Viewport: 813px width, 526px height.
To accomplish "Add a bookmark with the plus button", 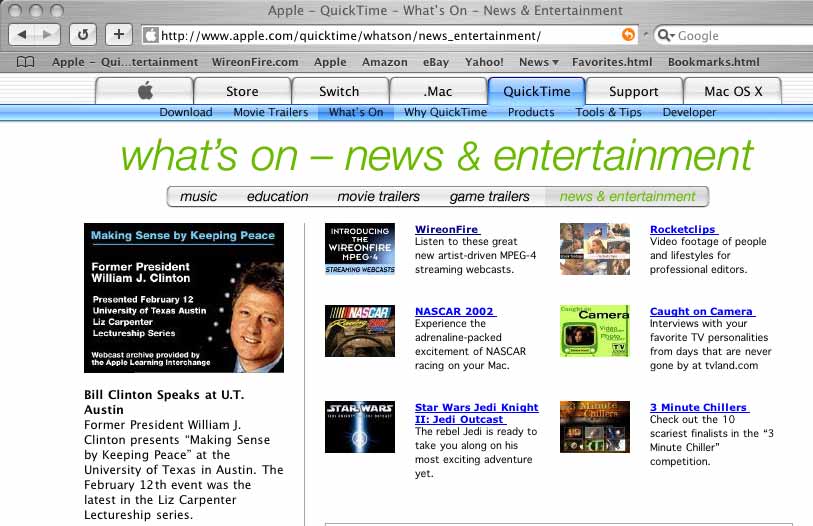I will 119,35.
